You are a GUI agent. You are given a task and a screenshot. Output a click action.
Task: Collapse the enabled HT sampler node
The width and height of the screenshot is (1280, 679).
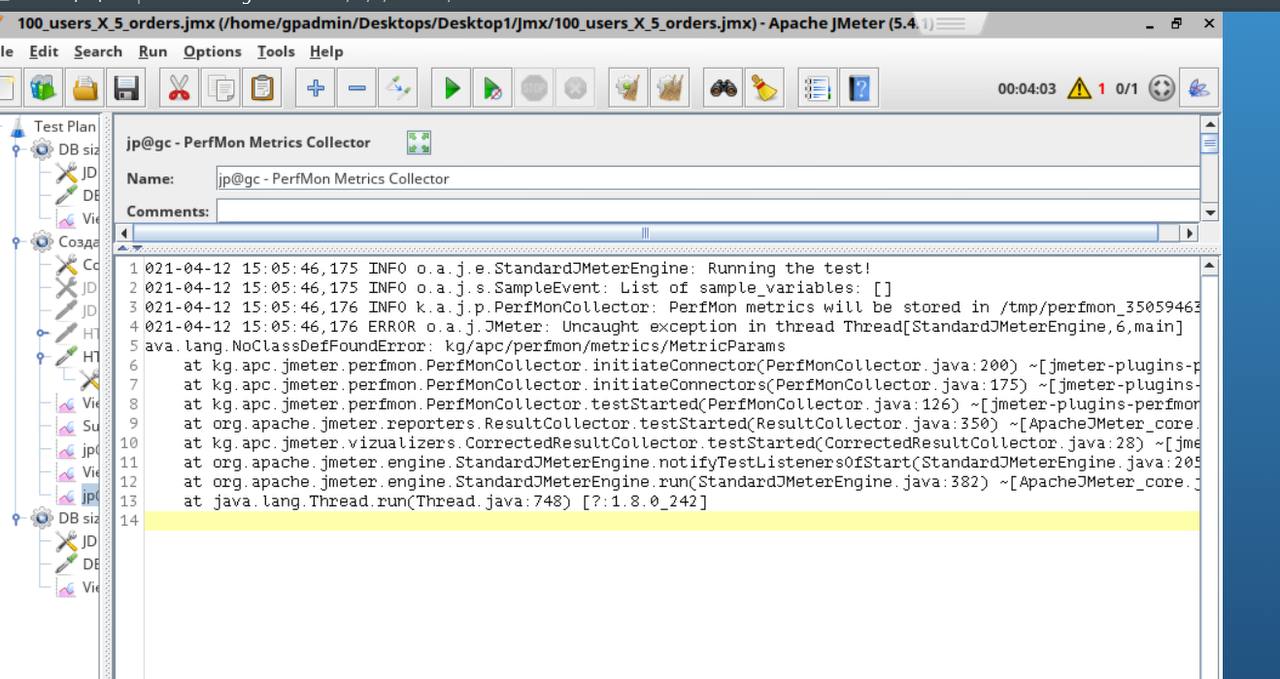(41, 356)
